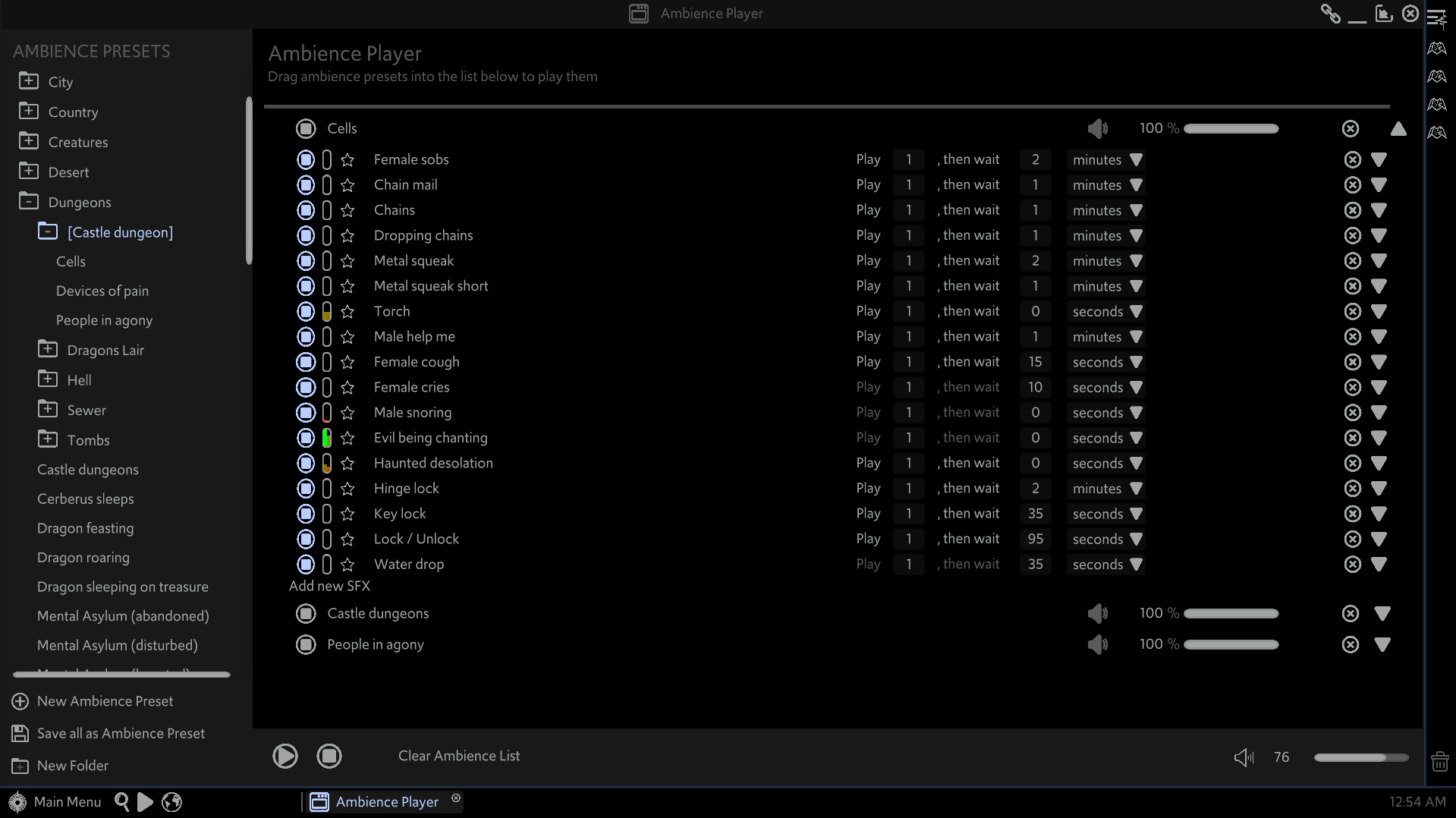
Task: Expand the City folder in presets
Action: [x=29, y=81]
